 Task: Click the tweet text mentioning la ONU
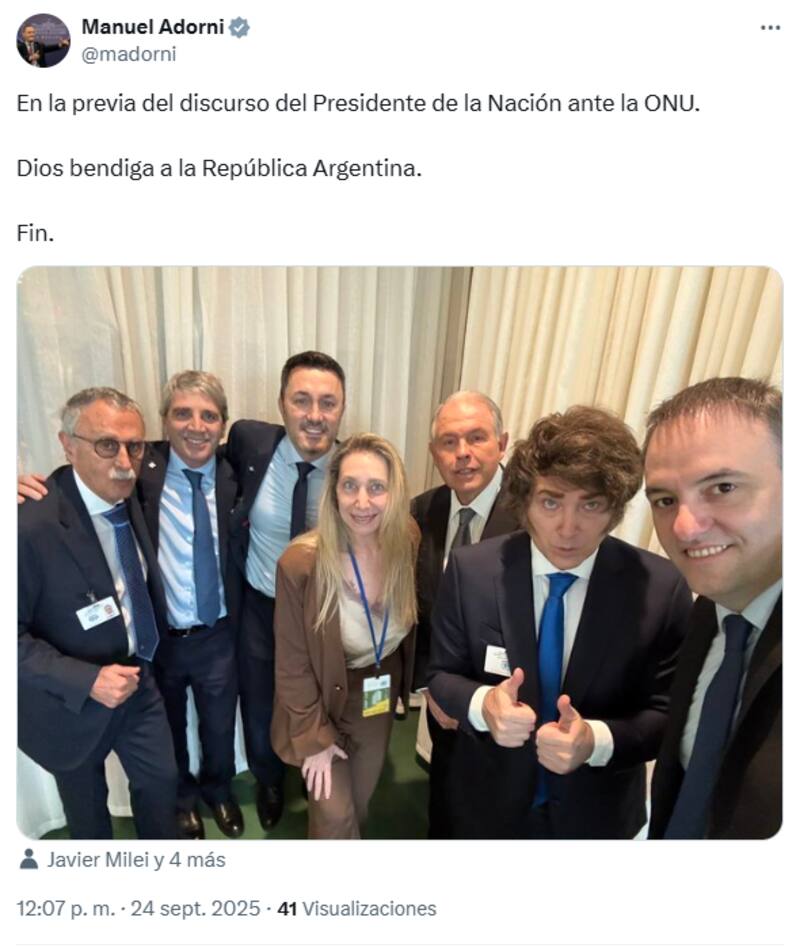358,103
